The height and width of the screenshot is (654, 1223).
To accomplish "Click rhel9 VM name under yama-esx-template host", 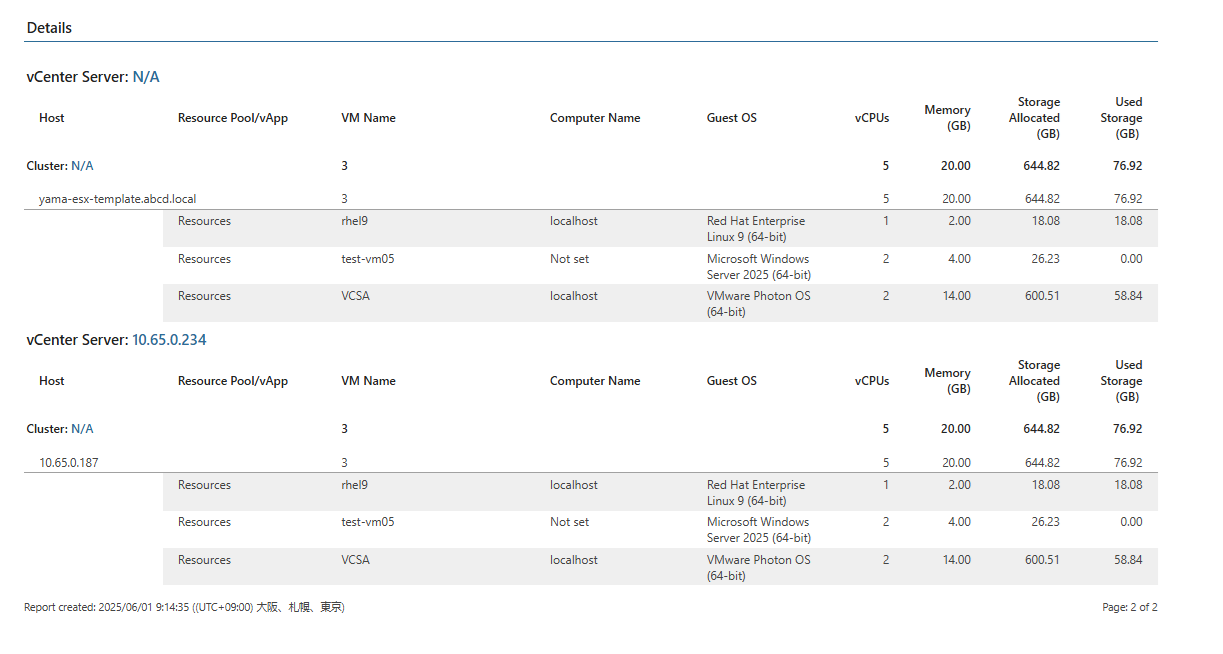I will pyautogui.click(x=355, y=221).
